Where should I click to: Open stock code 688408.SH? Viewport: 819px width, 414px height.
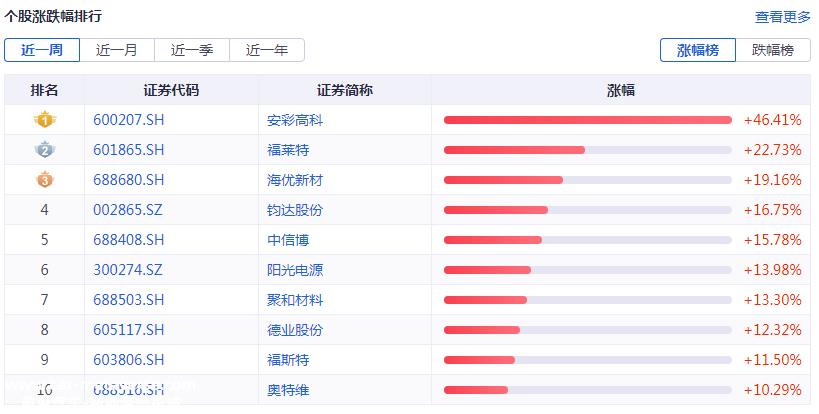pyautogui.click(x=128, y=240)
